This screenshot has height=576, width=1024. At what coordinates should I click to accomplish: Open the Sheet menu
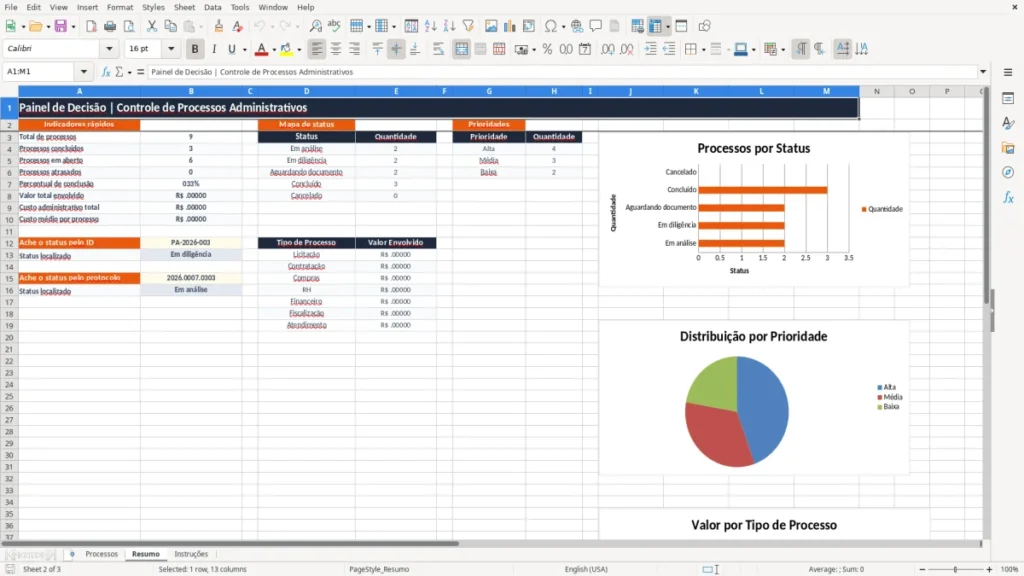click(184, 7)
